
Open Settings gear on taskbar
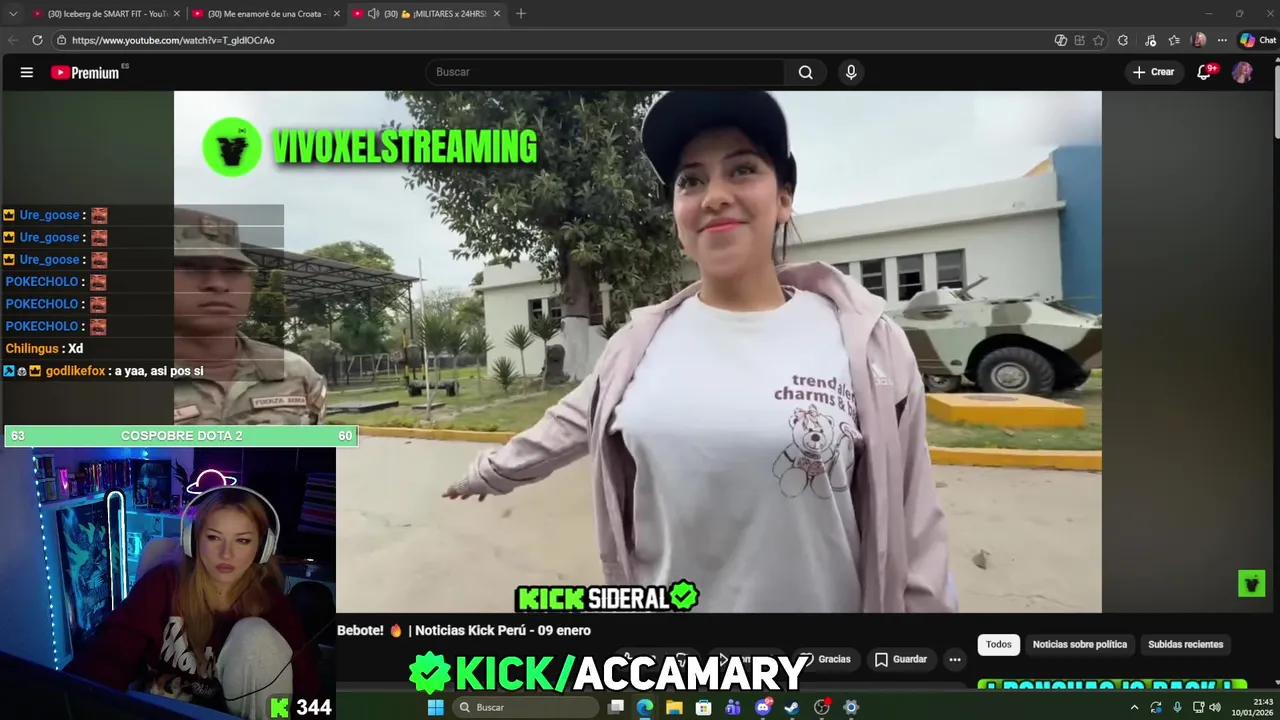(851, 707)
